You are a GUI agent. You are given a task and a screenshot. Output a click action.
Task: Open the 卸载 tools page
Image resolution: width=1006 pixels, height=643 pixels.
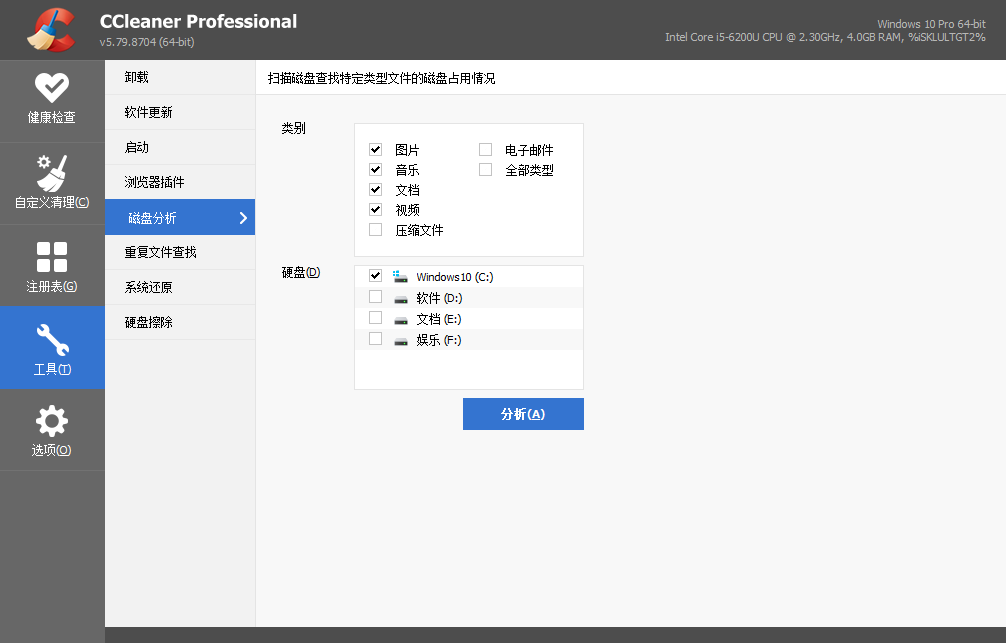180,78
